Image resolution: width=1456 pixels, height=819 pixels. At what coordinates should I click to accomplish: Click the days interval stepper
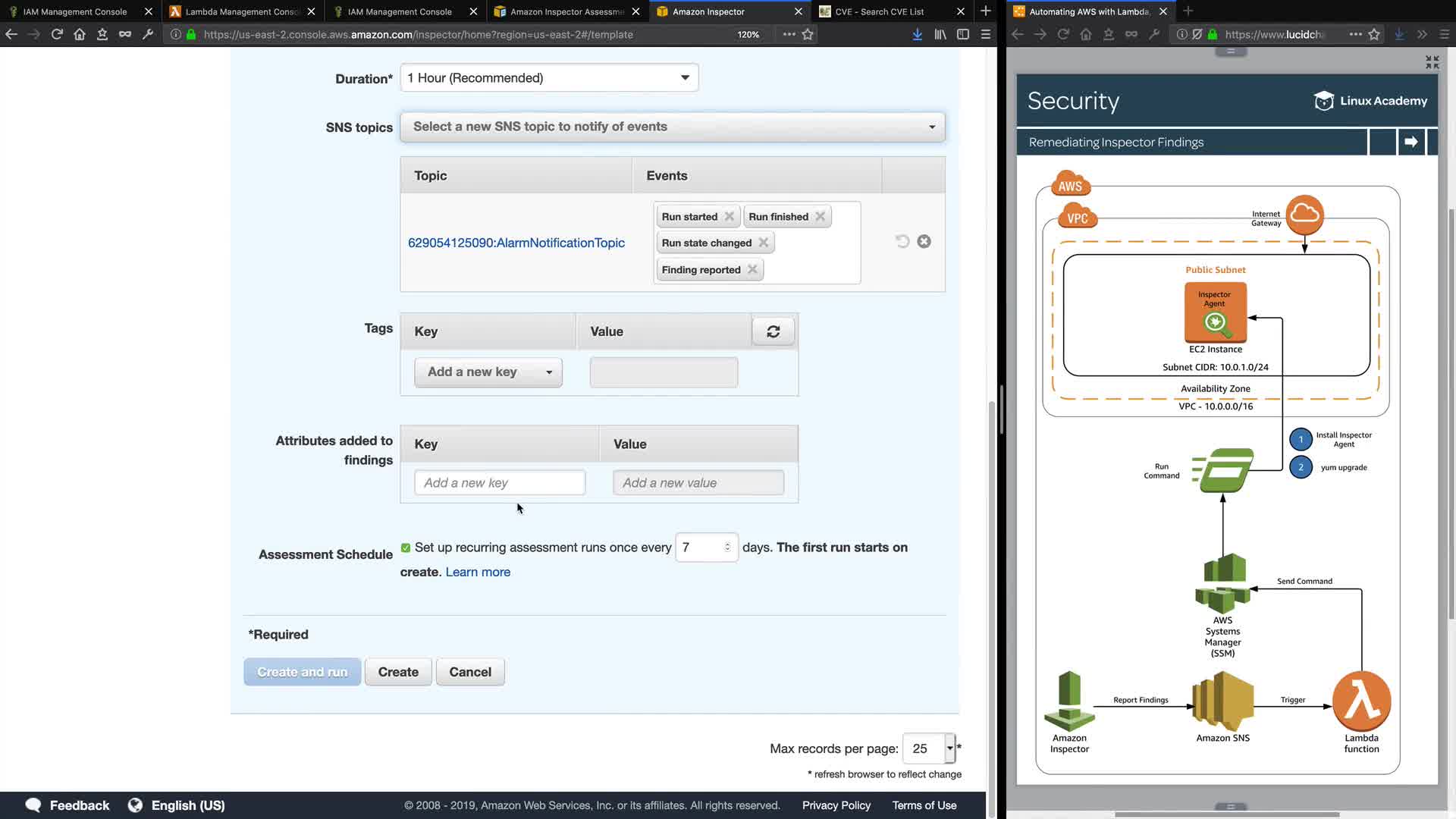(727, 547)
